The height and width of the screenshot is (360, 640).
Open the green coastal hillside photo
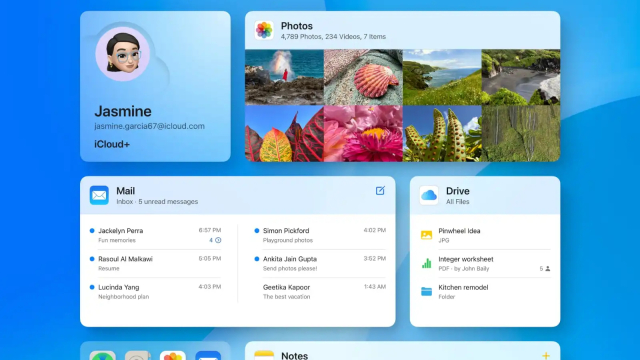pyautogui.click(x=442, y=77)
